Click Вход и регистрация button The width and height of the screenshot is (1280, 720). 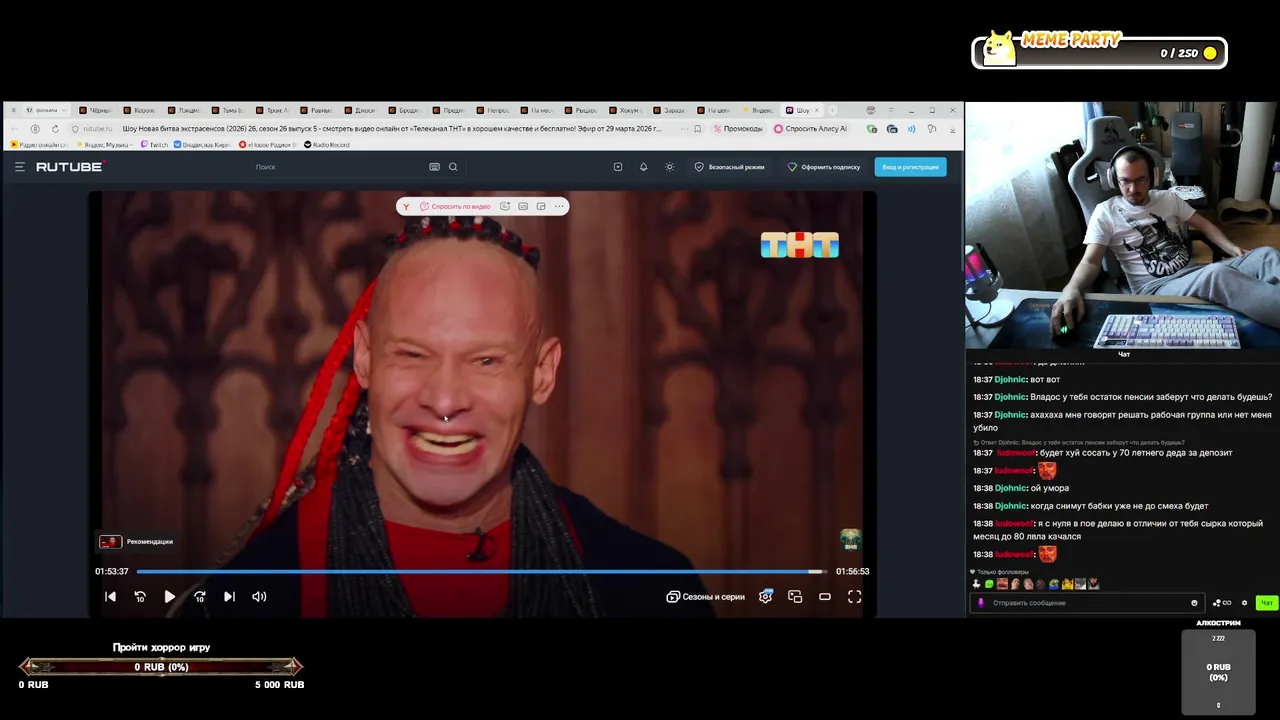click(x=910, y=167)
